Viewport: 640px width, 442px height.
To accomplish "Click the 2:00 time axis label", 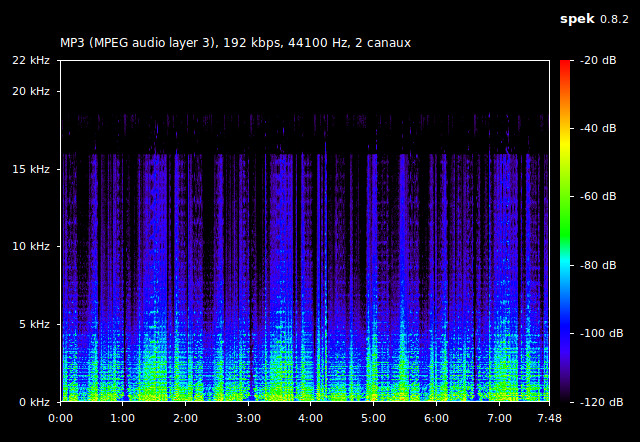I will [186, 418].
